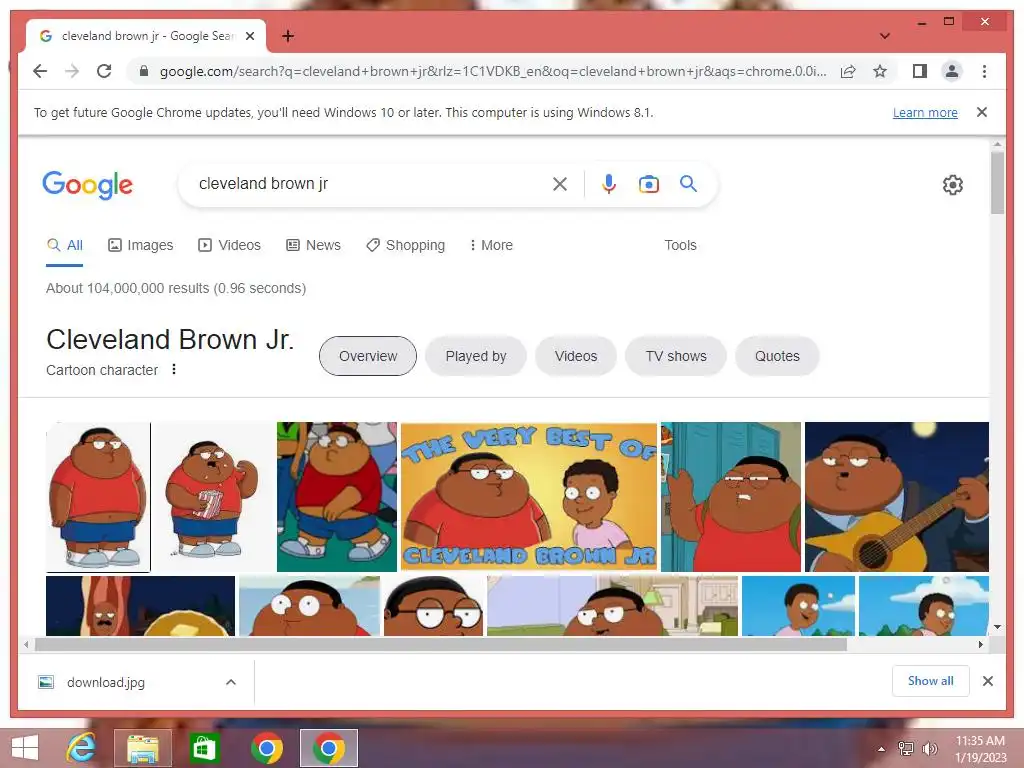Select the Overview chip
Viewport: 1024px width, 768px height.
coord(368,356)
